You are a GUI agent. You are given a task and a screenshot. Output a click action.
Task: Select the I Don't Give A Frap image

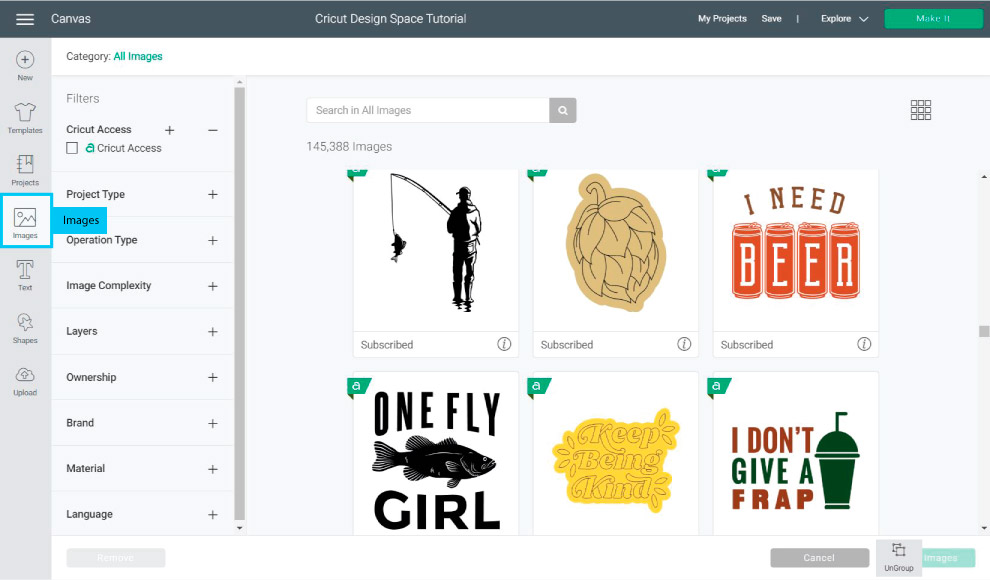pyautogui.click(x=796, y=453)
